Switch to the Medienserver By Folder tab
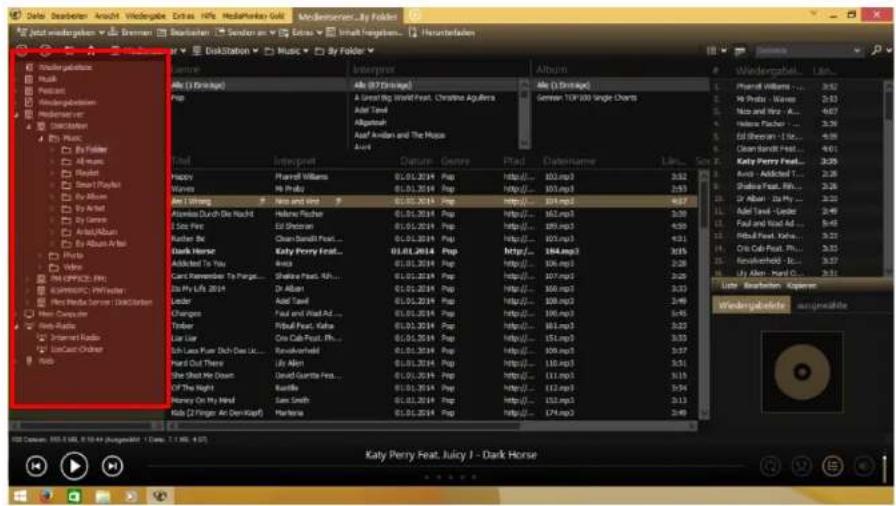Viewport: 896px width, 506px height. click(x=347, y=17)
